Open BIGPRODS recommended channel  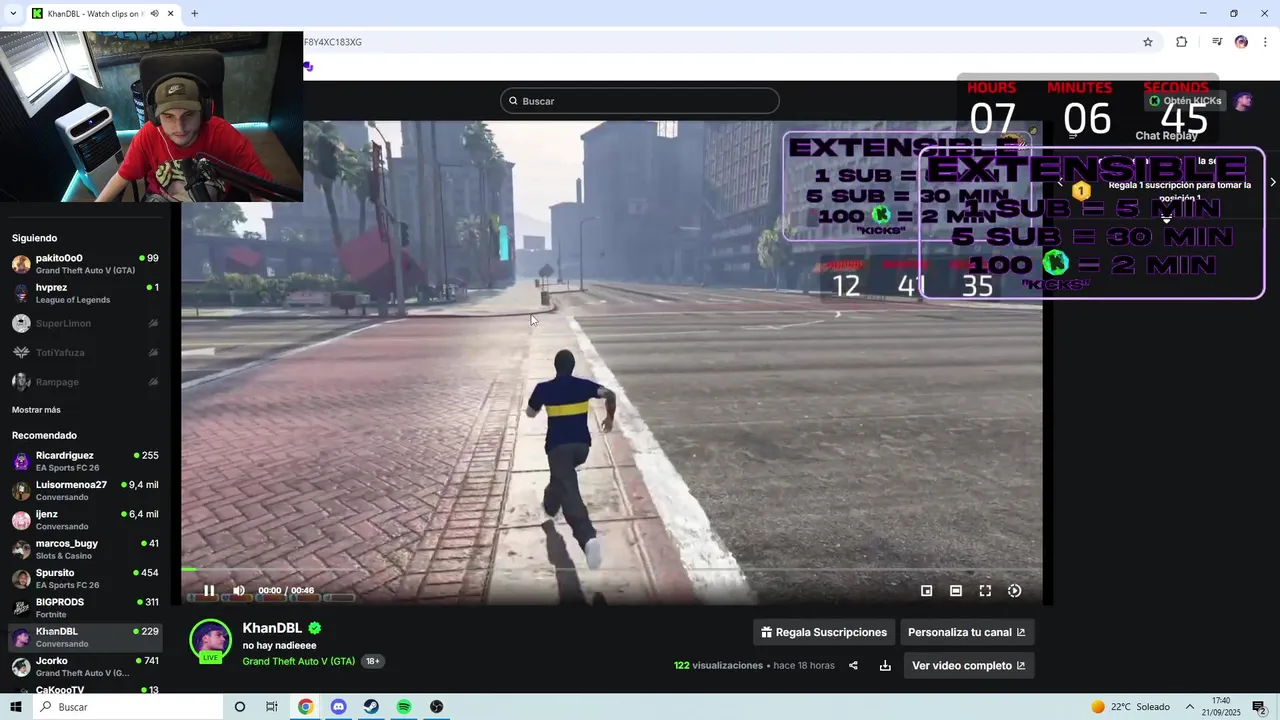point(85,608)
